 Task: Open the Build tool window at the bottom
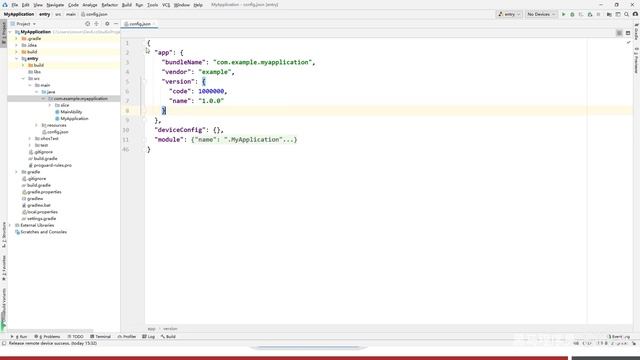pos(168,337)
